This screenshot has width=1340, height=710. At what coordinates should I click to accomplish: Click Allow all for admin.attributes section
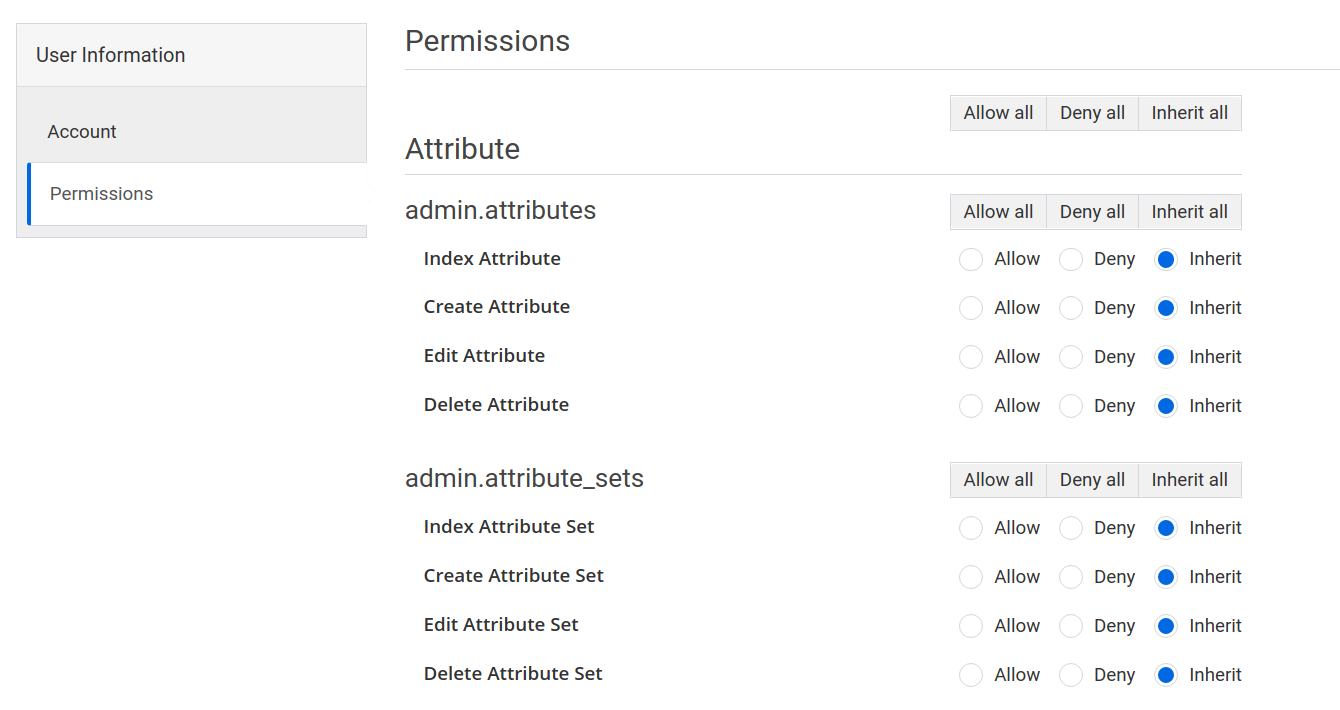[997, 211]
